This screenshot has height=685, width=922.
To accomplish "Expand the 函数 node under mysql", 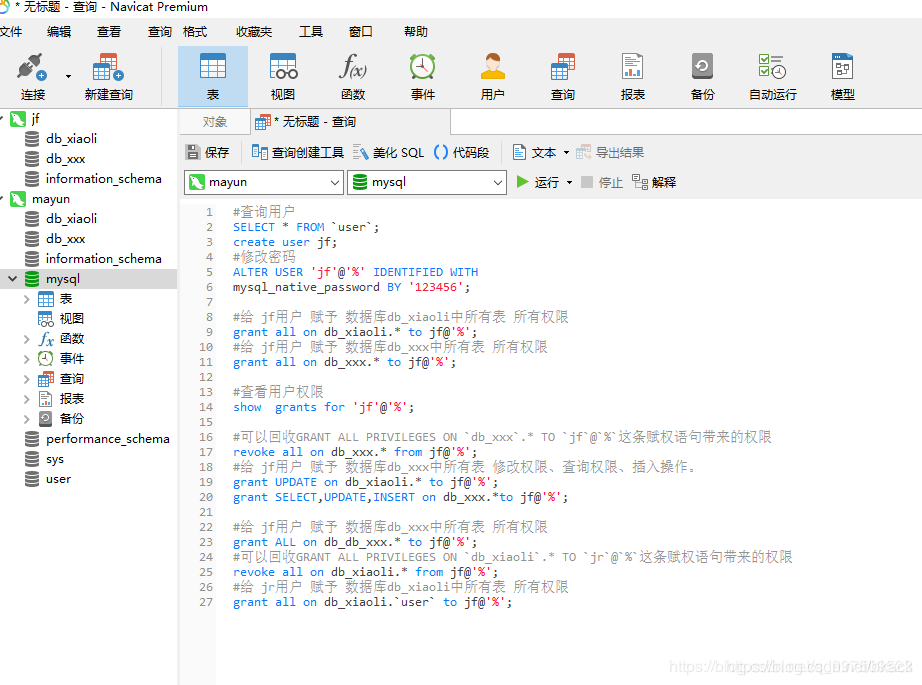I will [x=26, y=339].
